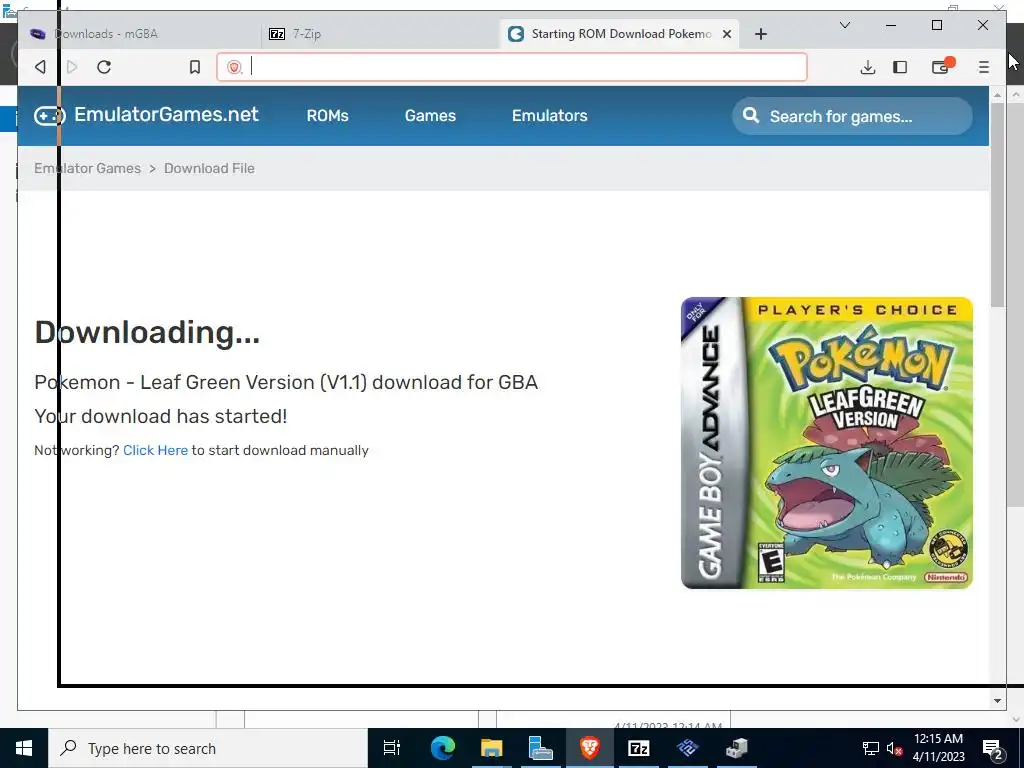Open the installer disk taskbar icon
Viewport: 1024px width, 768px height.
(737, 748)
